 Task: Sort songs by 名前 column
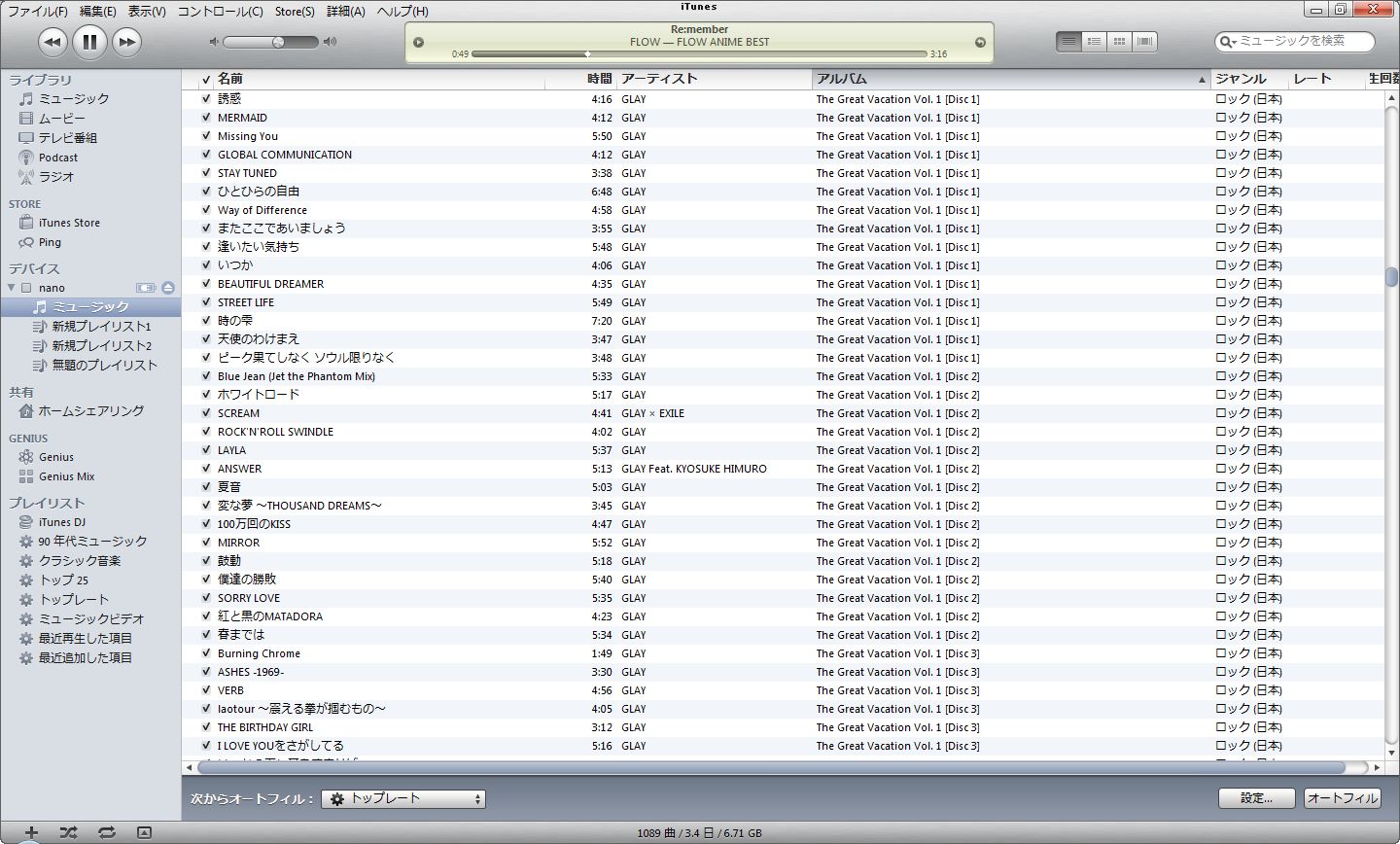pyautogui.click(x=378, y=79)
